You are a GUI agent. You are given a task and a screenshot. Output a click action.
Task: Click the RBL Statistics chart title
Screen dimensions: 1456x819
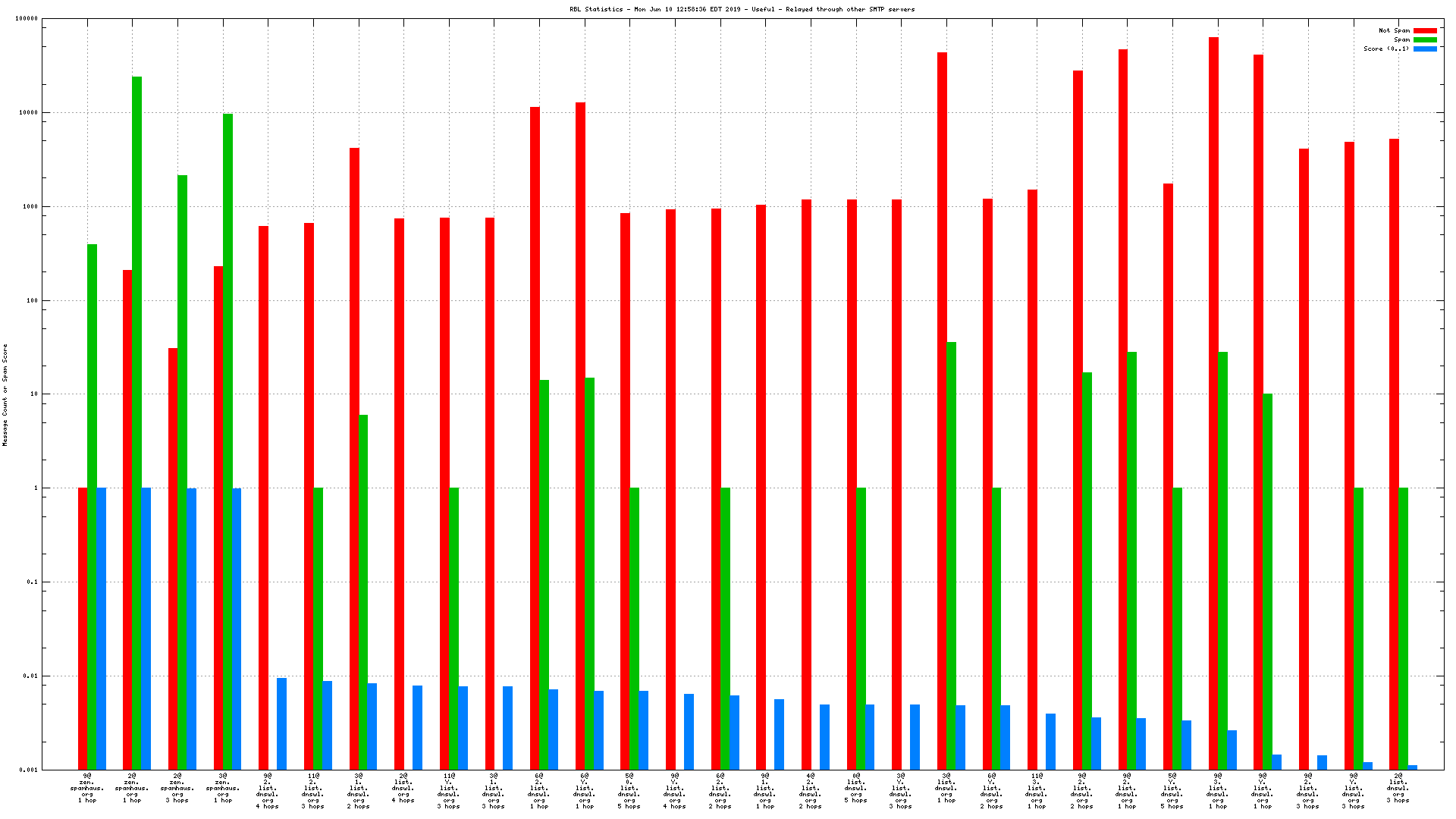pos(742,10)
